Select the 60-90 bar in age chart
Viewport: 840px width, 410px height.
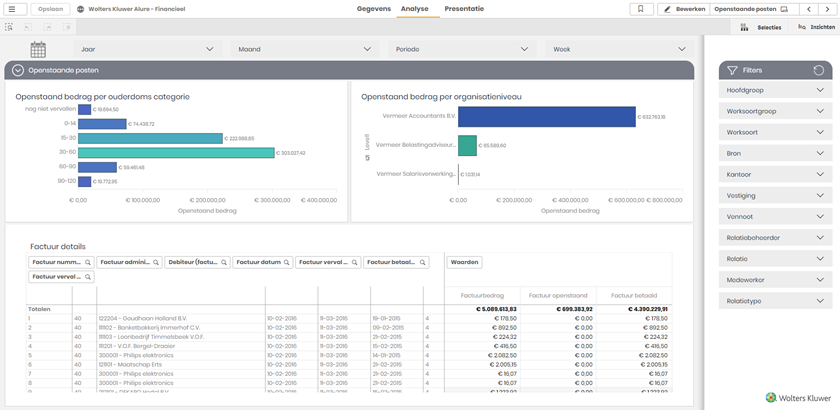[97, 167]
